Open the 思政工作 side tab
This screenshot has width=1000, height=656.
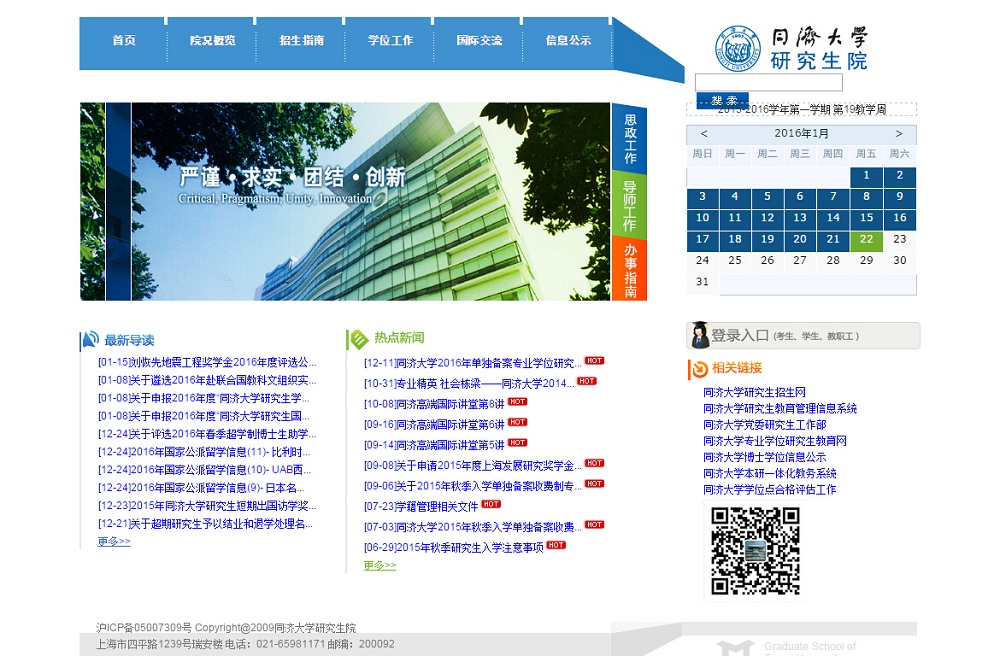click(629, 138)
